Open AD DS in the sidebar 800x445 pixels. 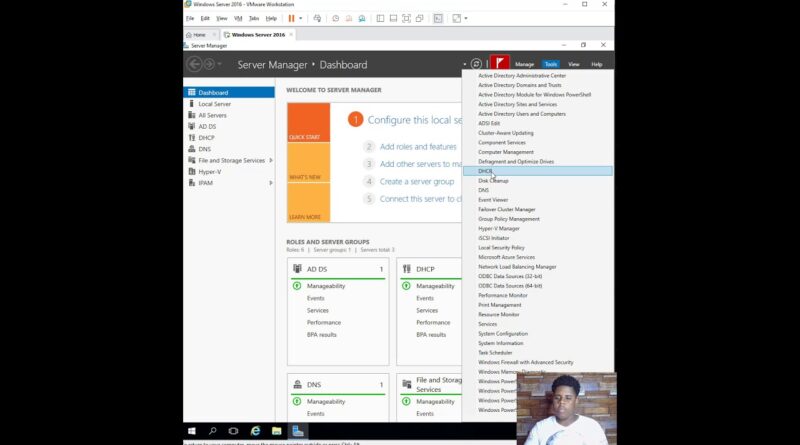tap(207, 127)
